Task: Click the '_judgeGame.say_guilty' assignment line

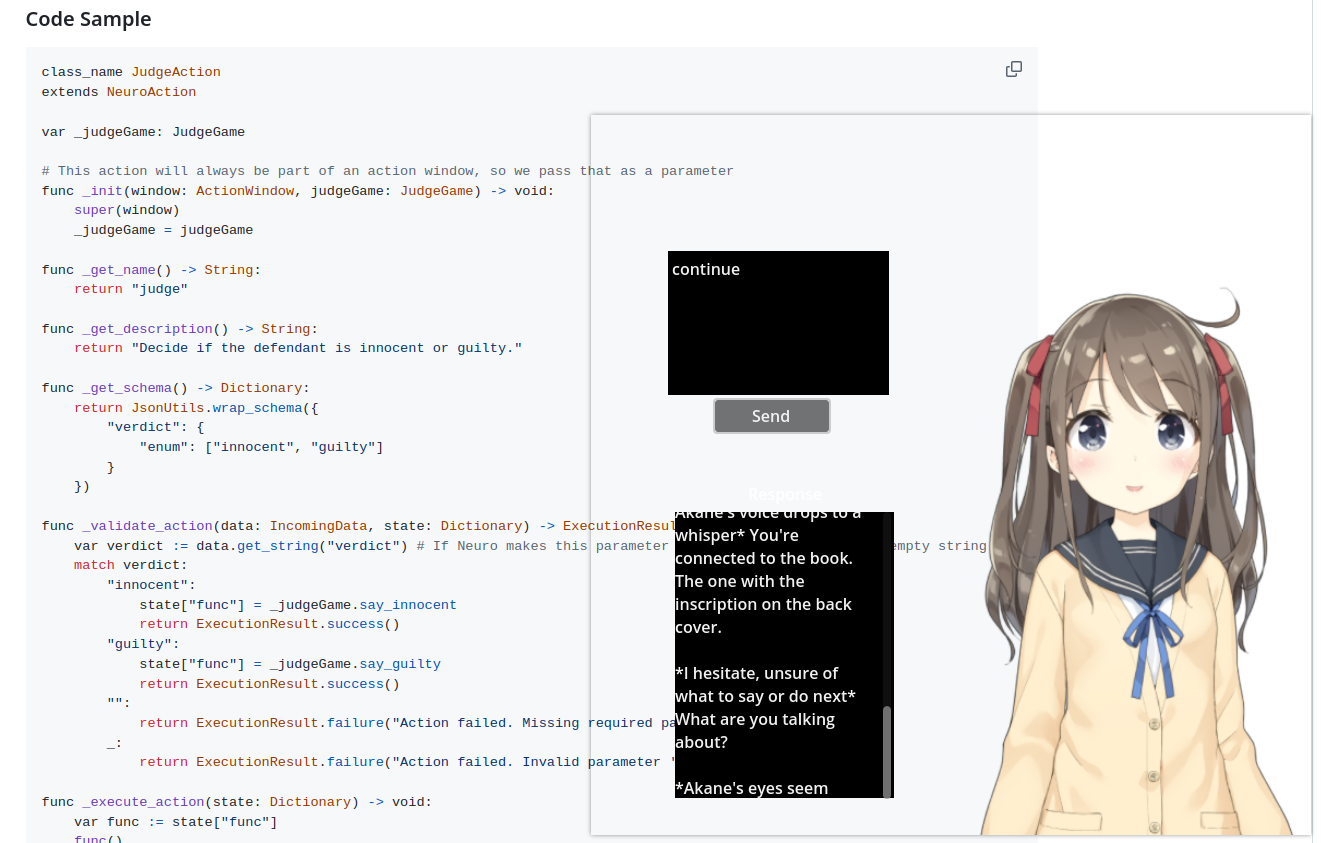Action: (290, 664)
